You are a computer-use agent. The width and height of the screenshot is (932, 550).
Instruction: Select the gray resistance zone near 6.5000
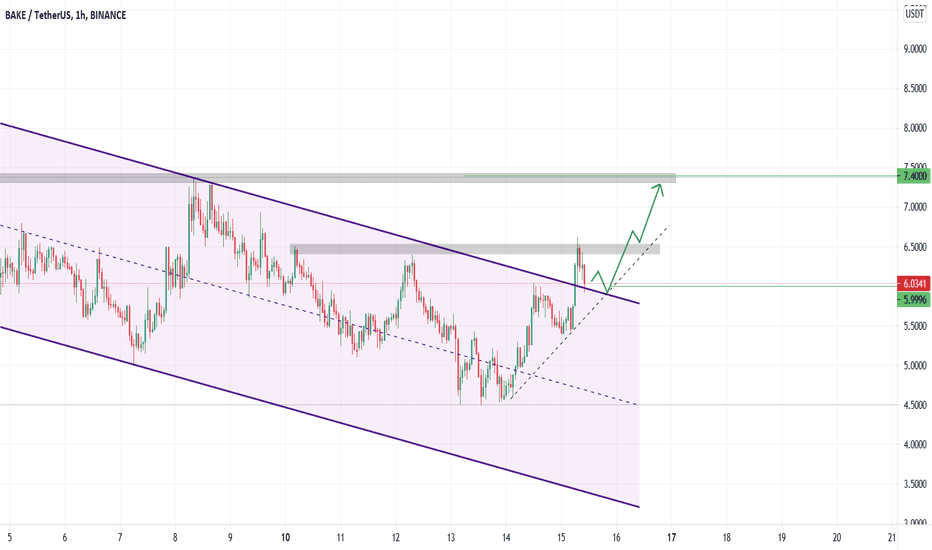tap(474, 249)
